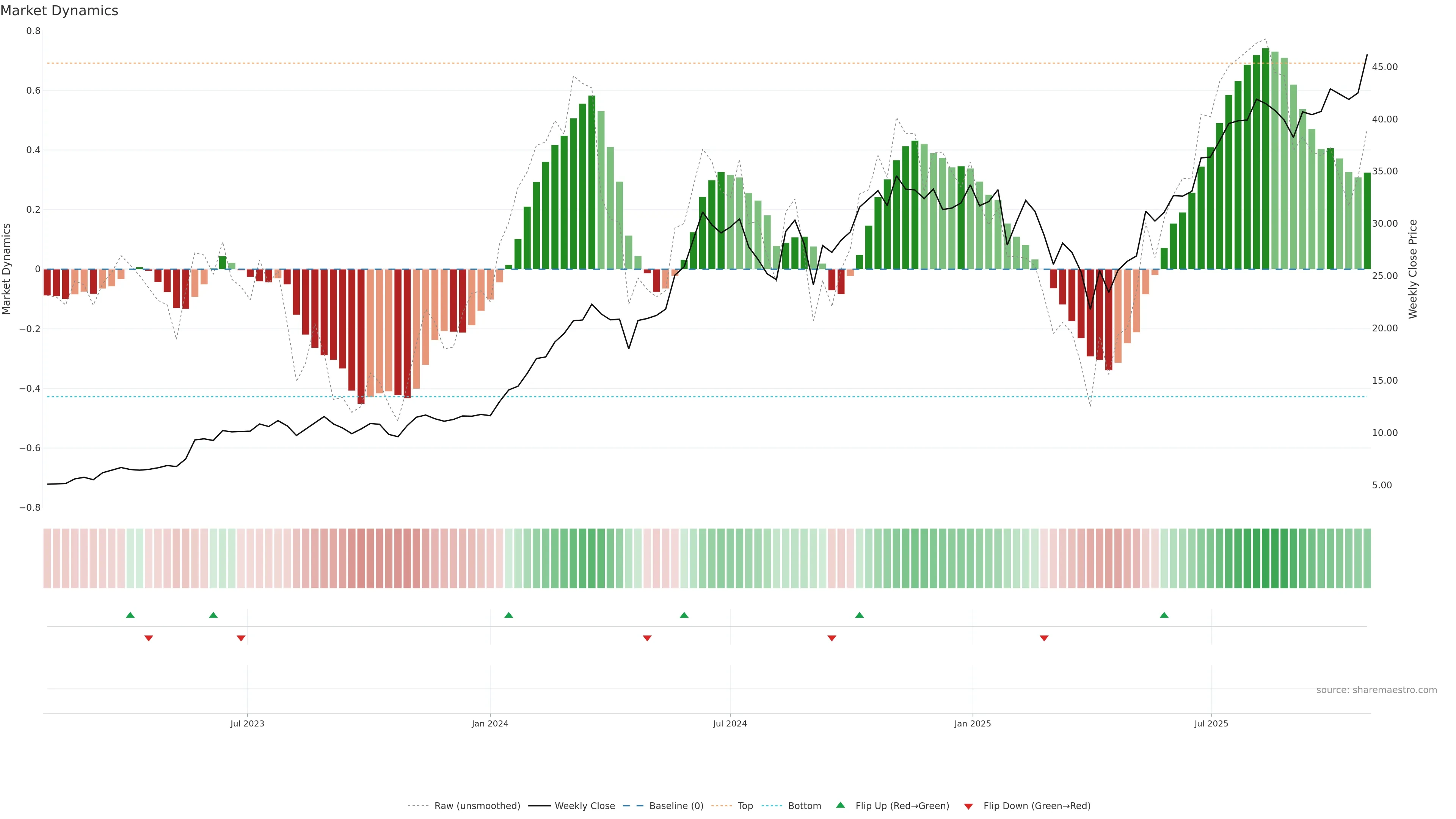Click the first green flip-up triangle marker

130,615
